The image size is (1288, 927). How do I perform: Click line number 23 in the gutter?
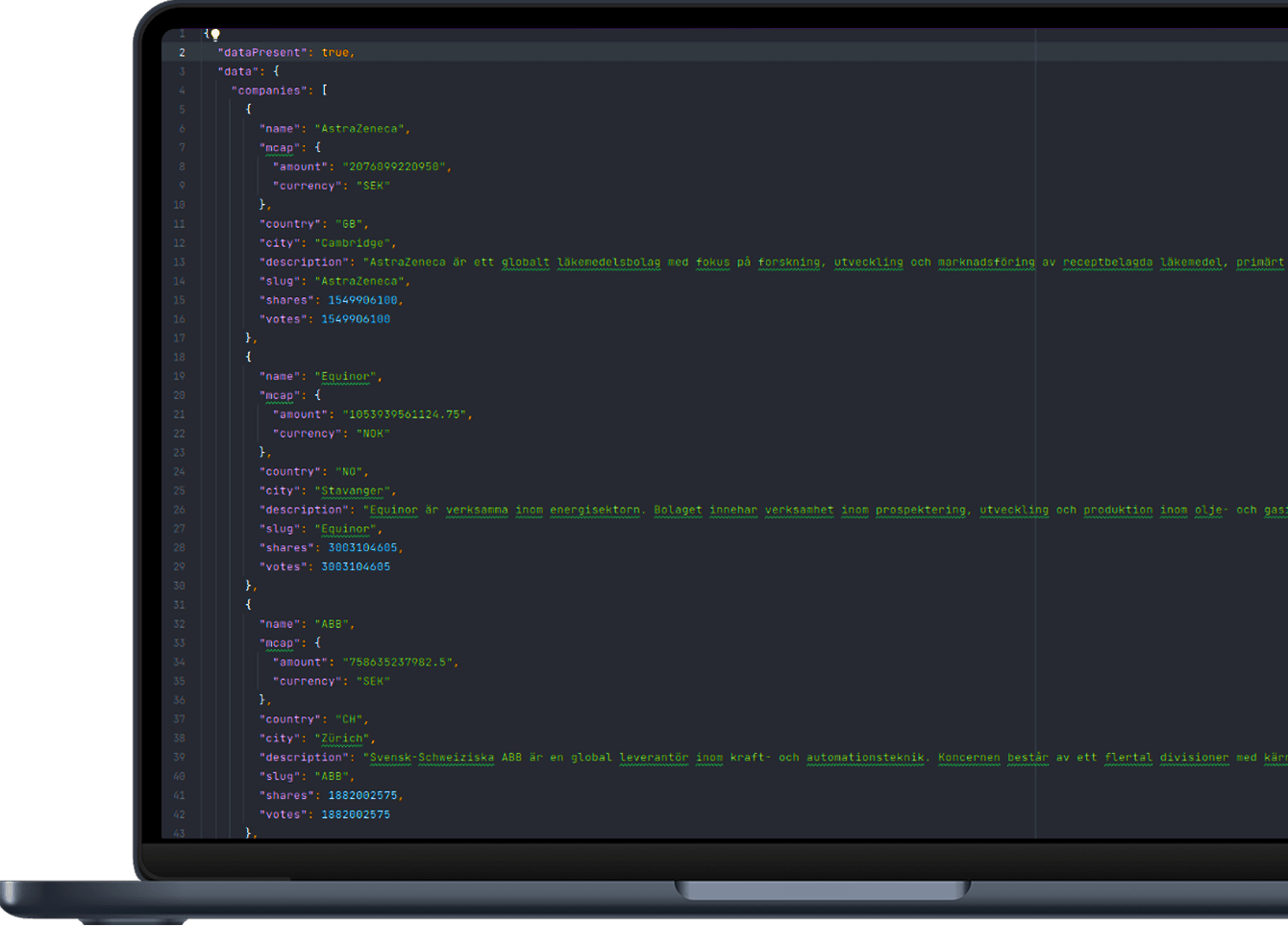(179, 453)
